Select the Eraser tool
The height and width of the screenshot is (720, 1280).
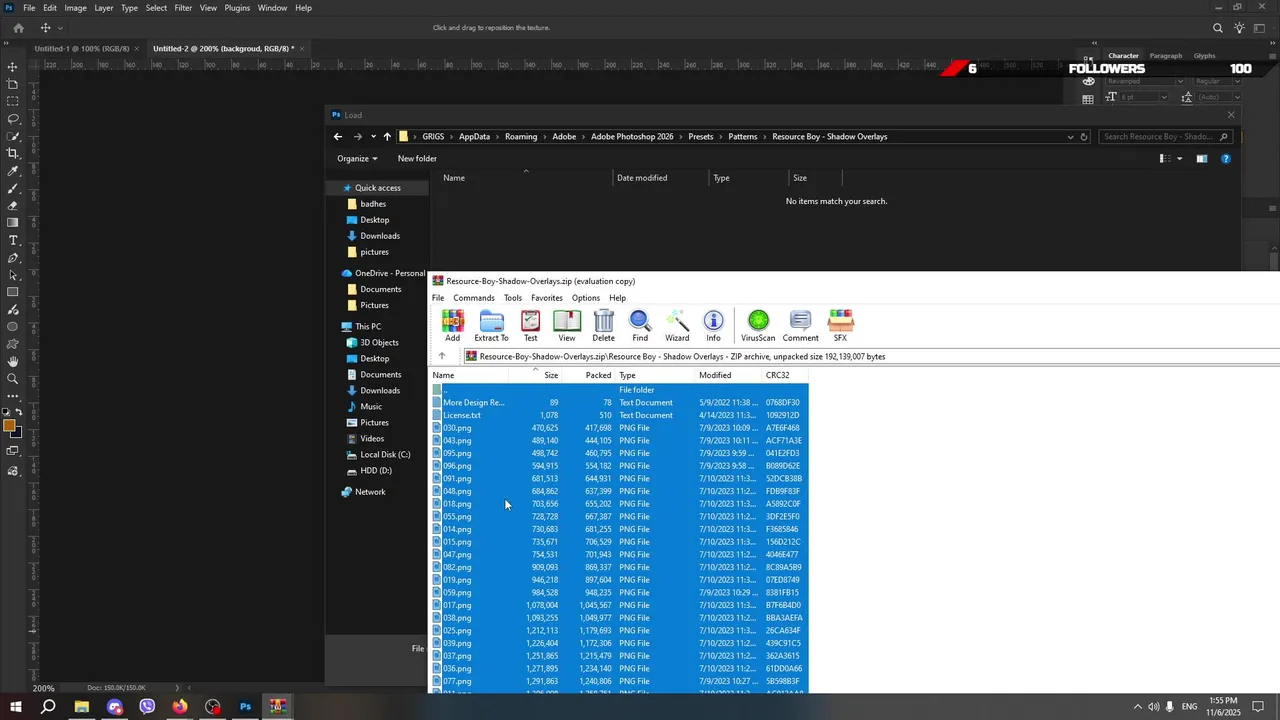(13, 205)
